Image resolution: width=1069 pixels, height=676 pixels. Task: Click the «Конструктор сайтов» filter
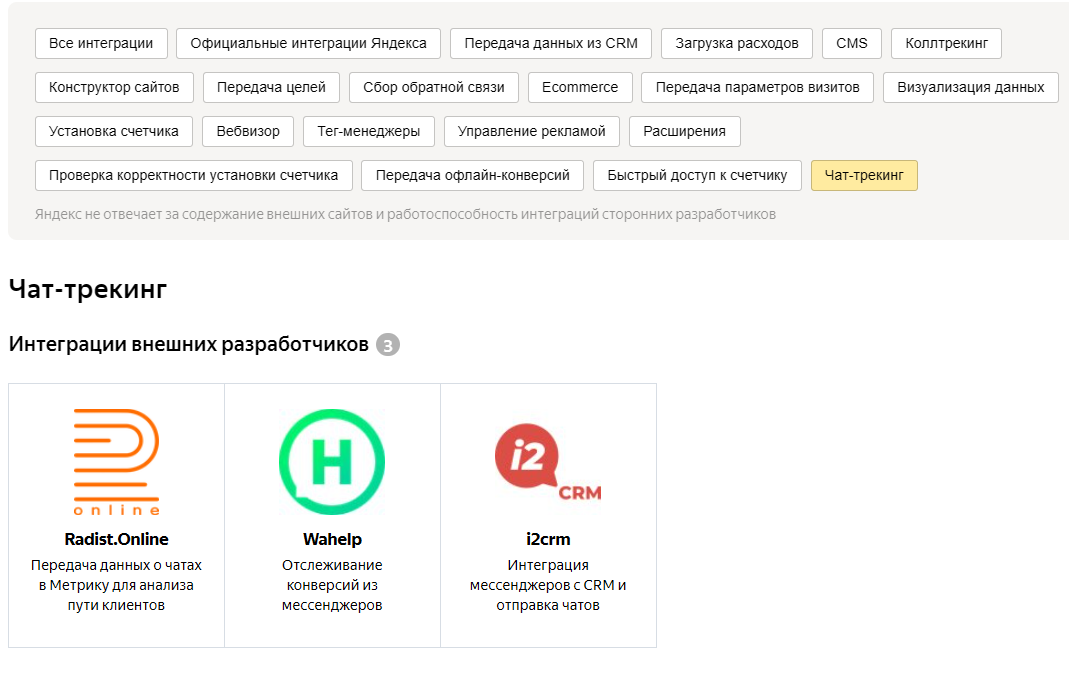[114, 87]
